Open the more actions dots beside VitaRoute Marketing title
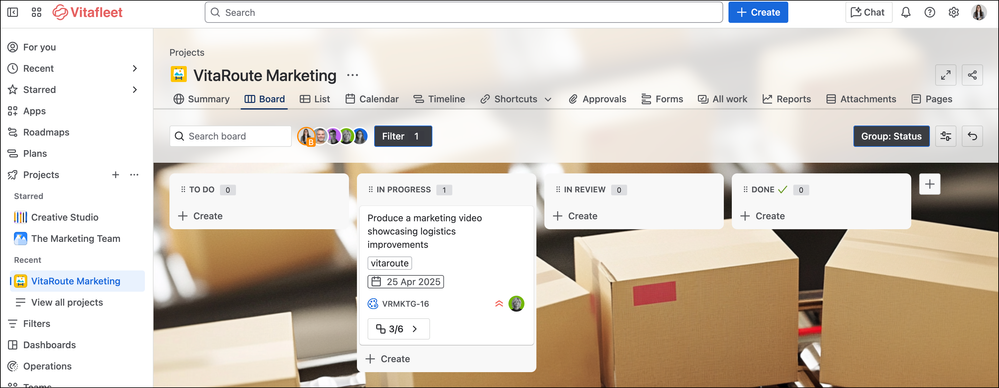The width and height of the screenshot is (999, 388). pos(352,75)
